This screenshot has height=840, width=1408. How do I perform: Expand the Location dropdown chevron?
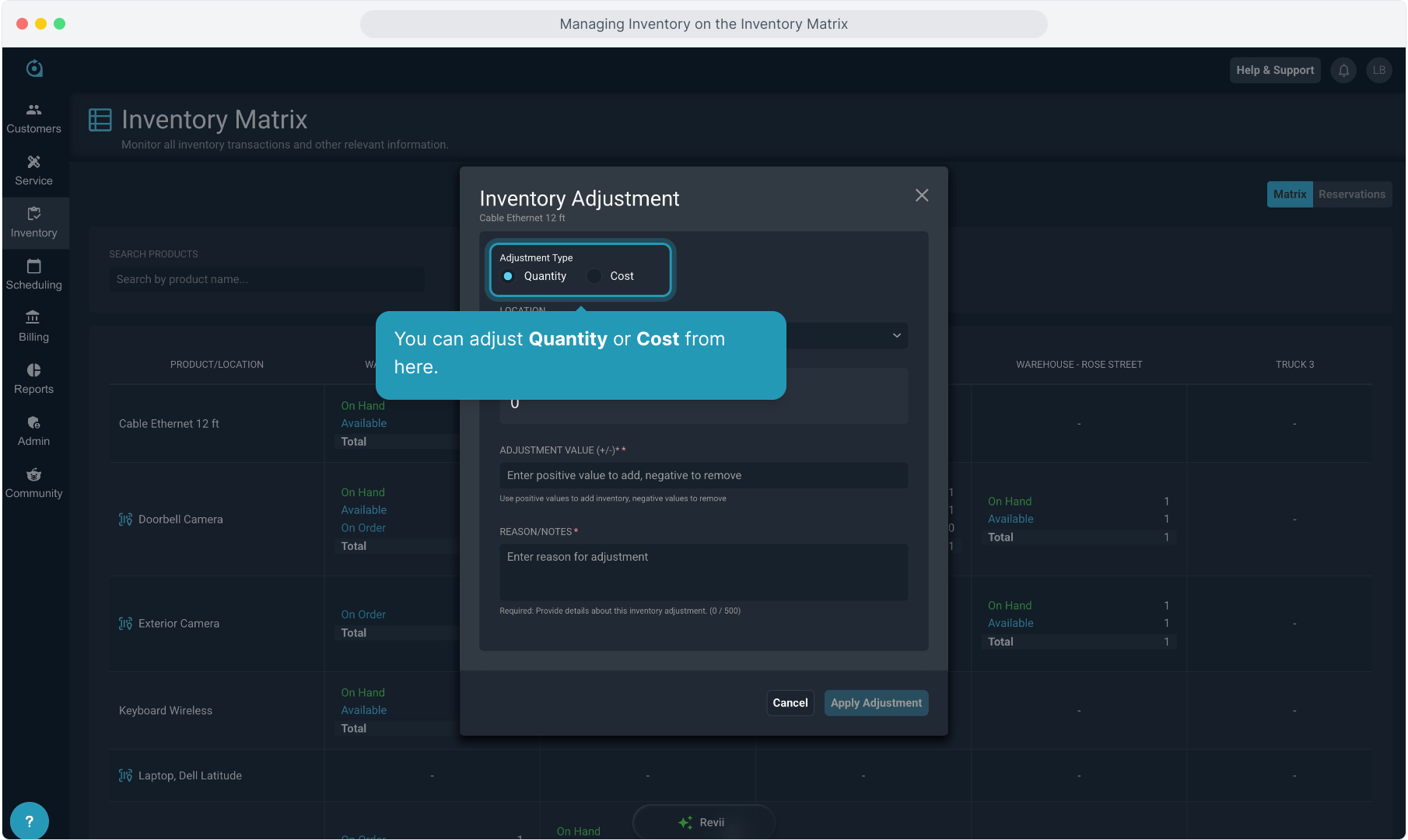(896, 335)
